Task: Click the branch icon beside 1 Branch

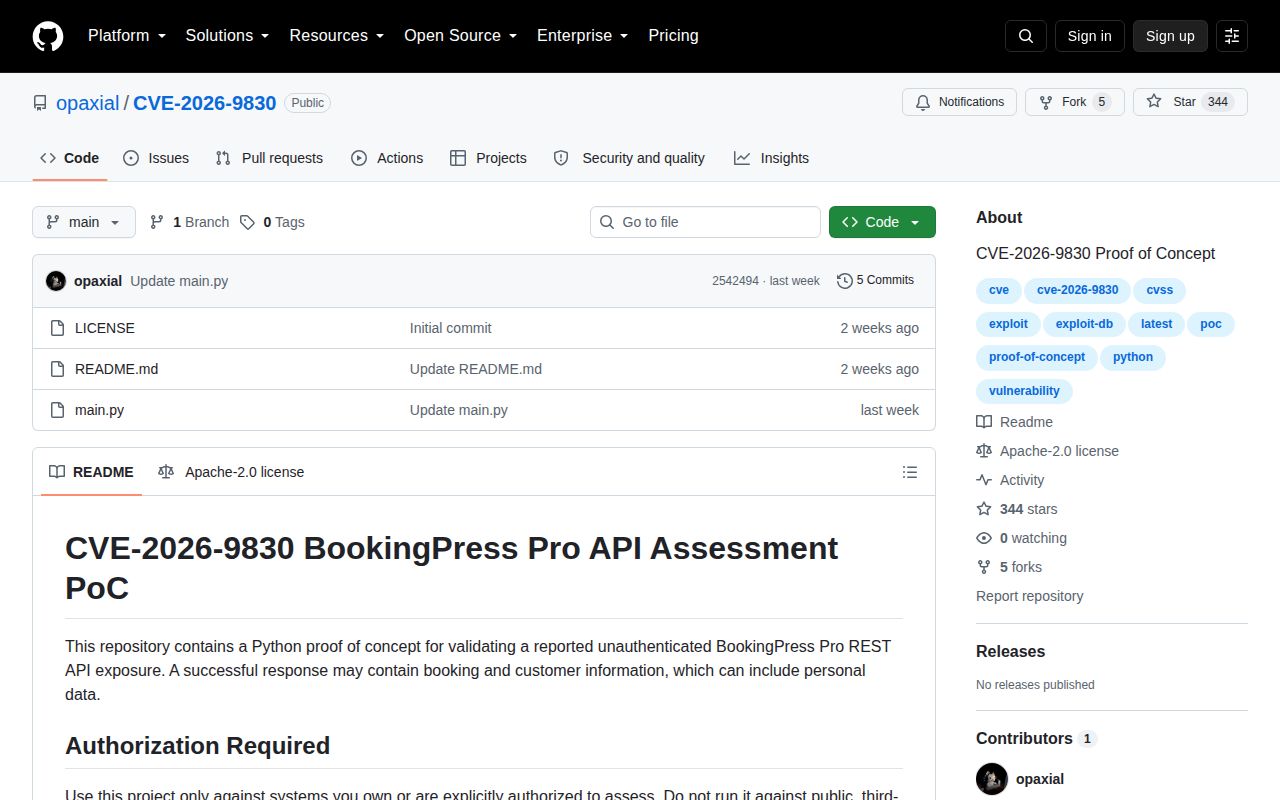Action: point(157,222)
